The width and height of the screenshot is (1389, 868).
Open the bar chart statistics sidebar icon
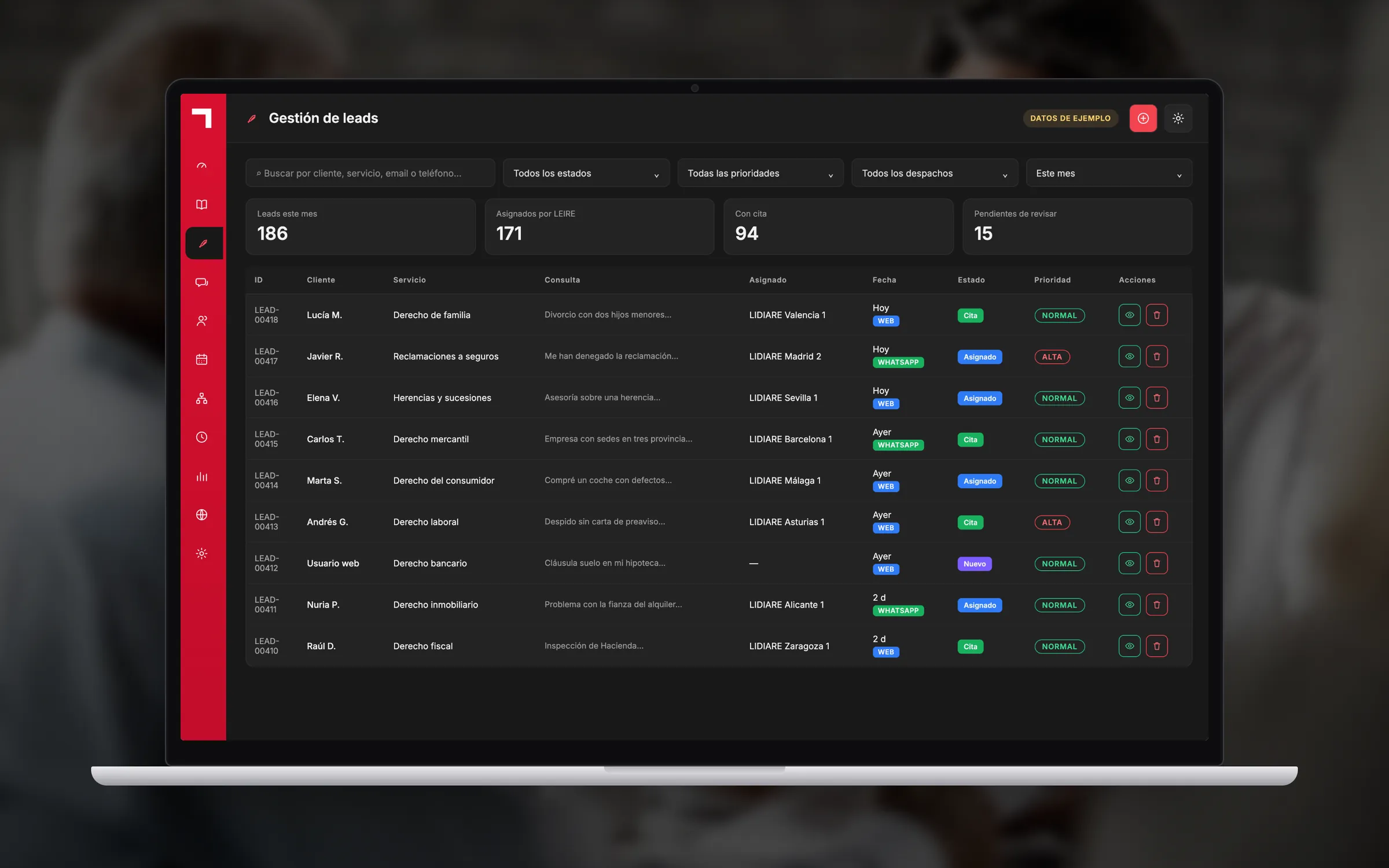pos(201,476)
